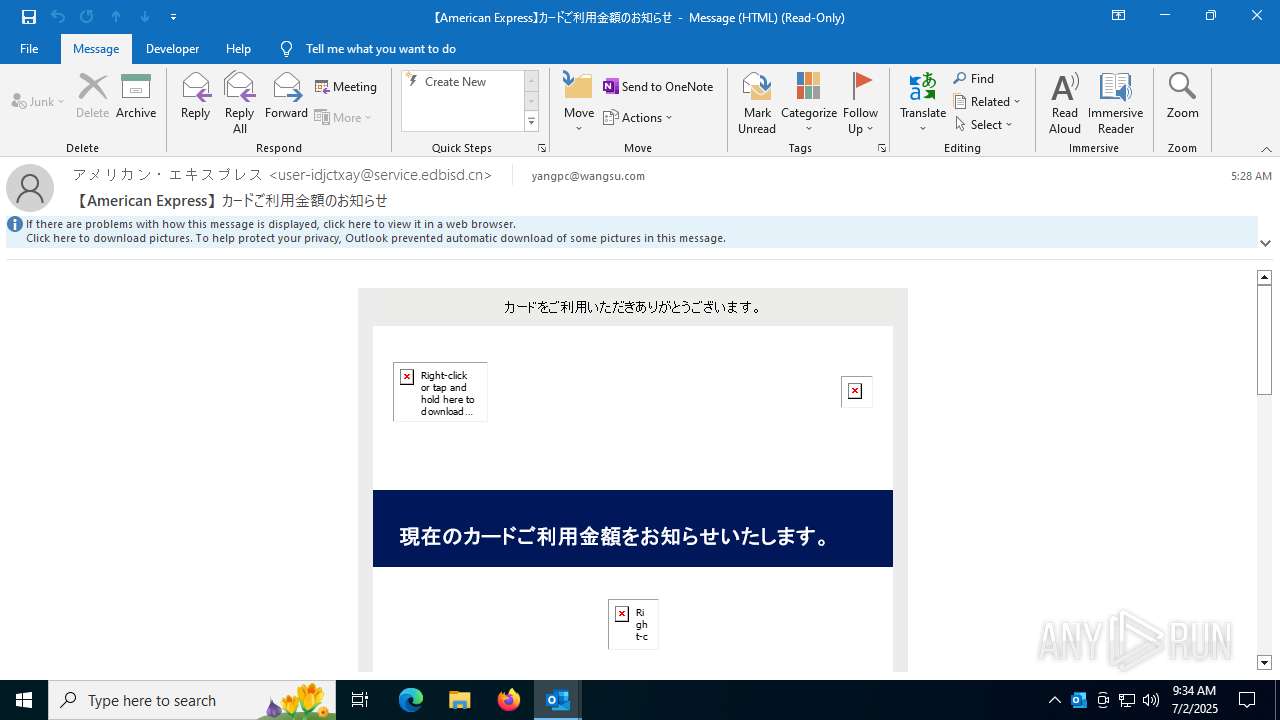
Task: Click blocked image below the blue banner
Action: coord(633,624)
